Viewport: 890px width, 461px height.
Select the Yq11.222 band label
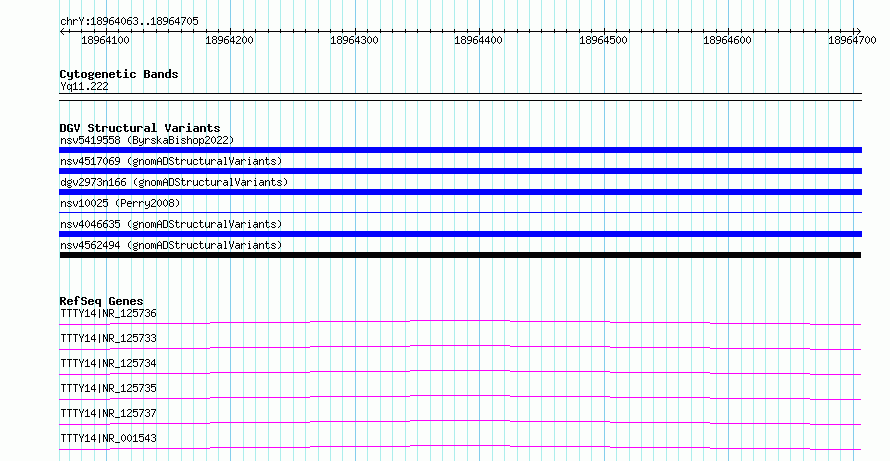(x=84, y=86)
